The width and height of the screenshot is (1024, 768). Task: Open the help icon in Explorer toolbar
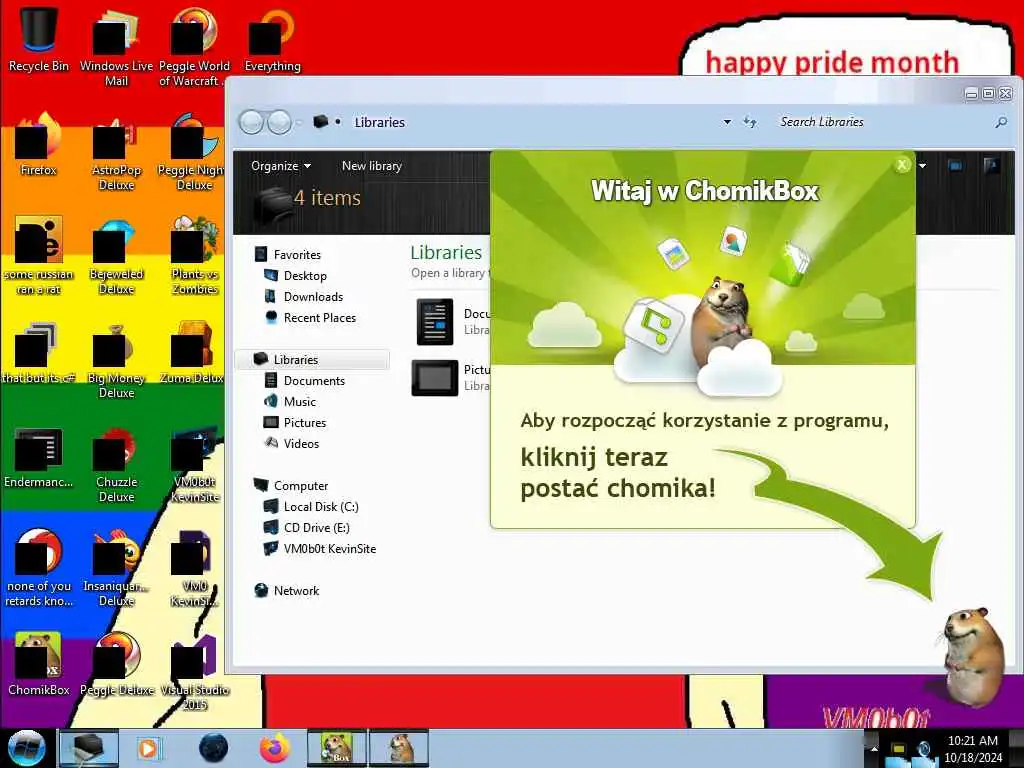991,166
